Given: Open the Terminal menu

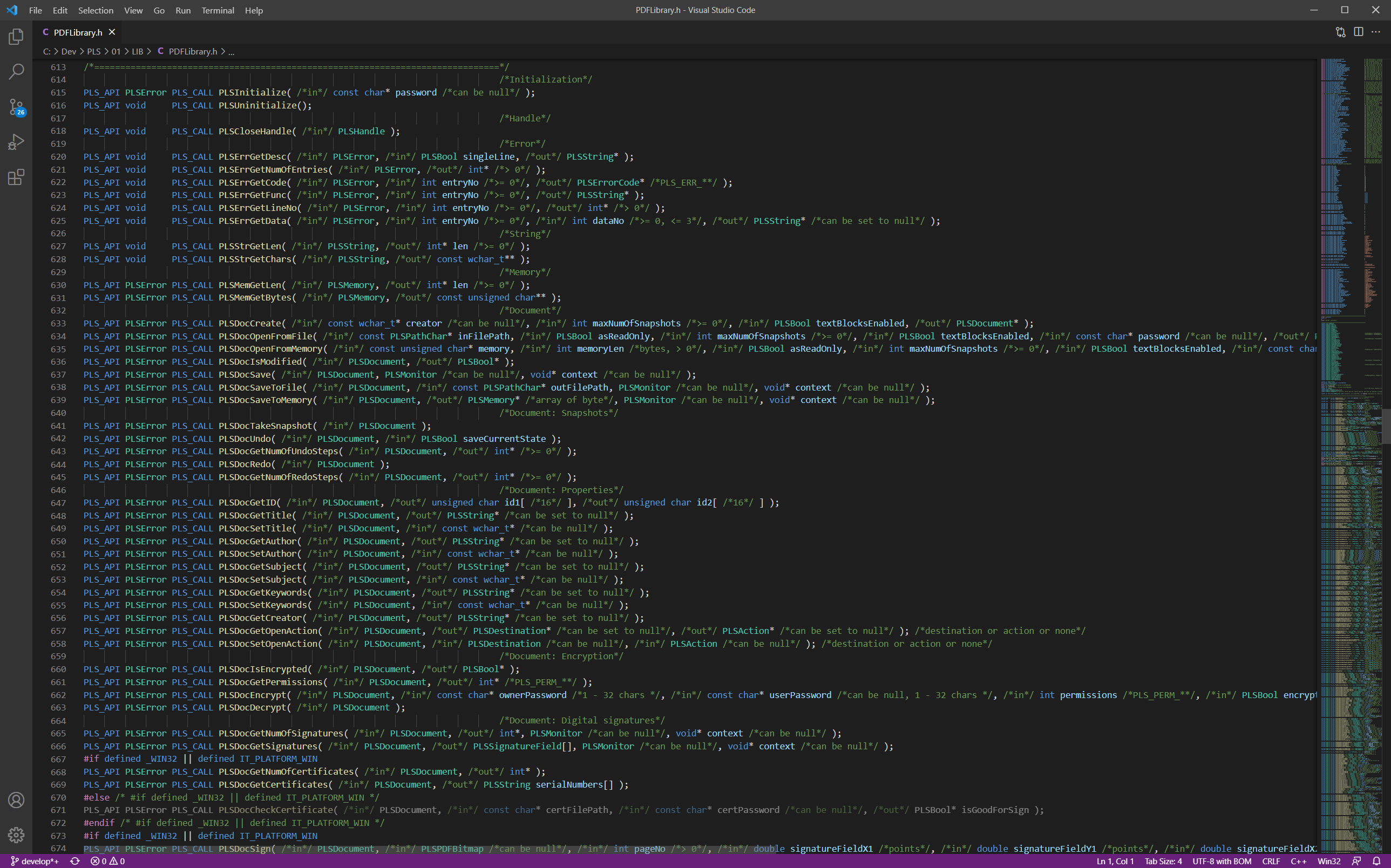Looking at the screenshot, I should (218, 10).
